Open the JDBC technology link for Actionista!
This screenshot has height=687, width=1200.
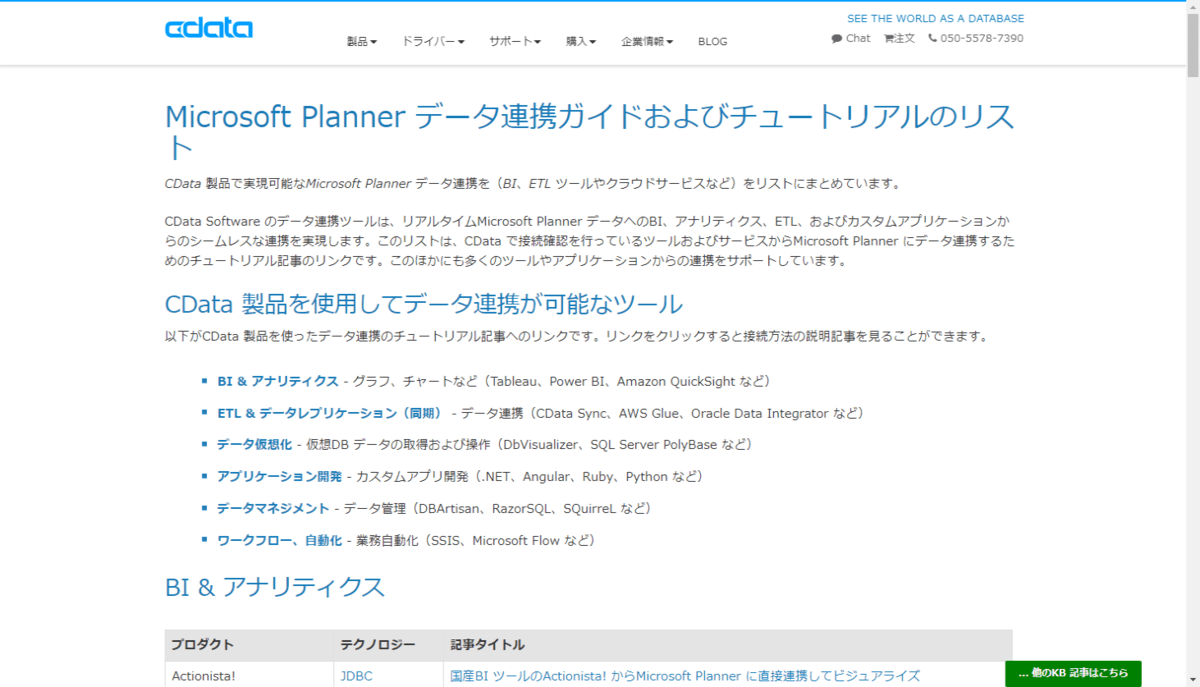pyautogui.click(x=356, y=676)
